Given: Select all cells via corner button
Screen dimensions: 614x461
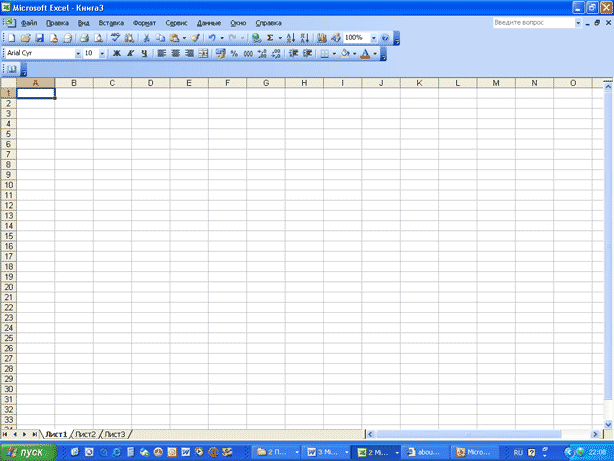Looking at the screenshot, I should (x=8, y=83).
